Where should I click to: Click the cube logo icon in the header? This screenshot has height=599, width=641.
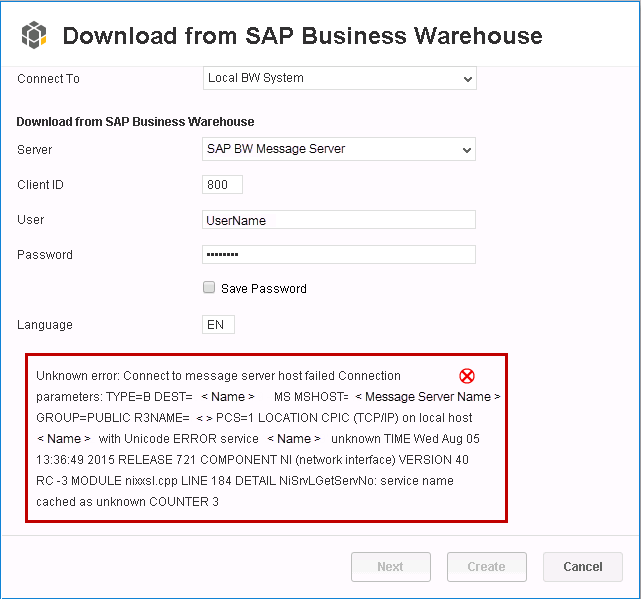click(x=34, y=35)
